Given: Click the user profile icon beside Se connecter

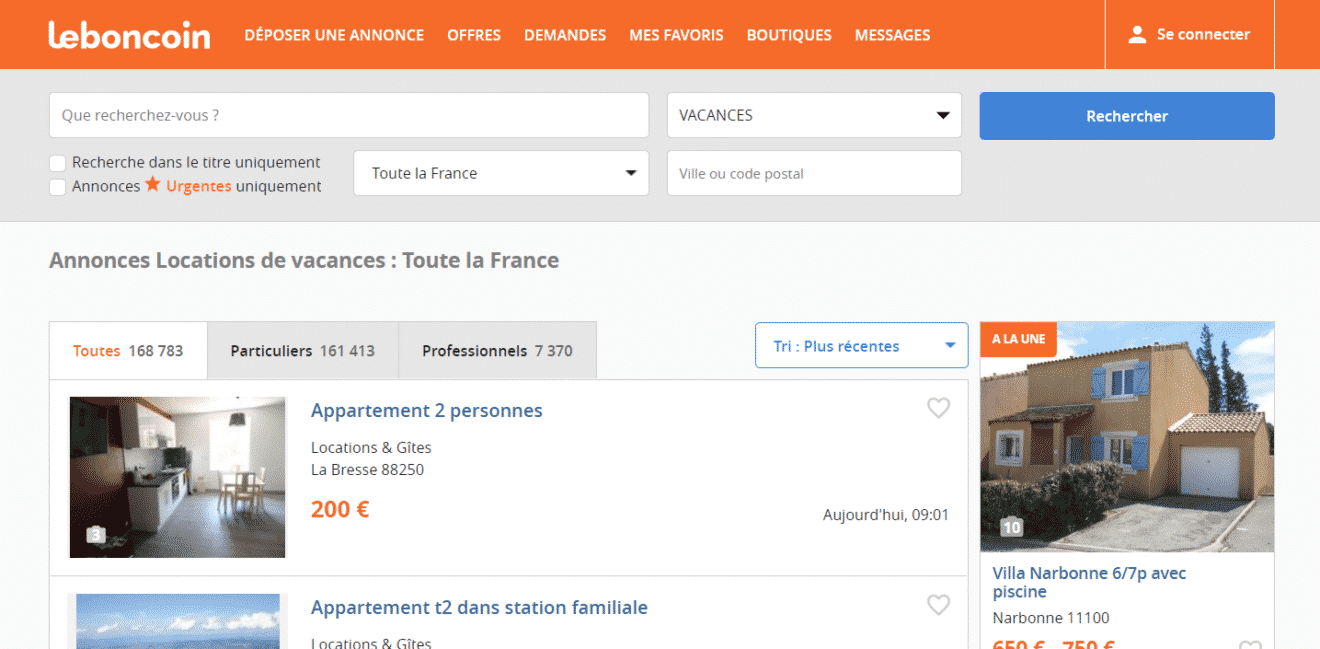Looking at the screenshot, I should coord(1136,35).
